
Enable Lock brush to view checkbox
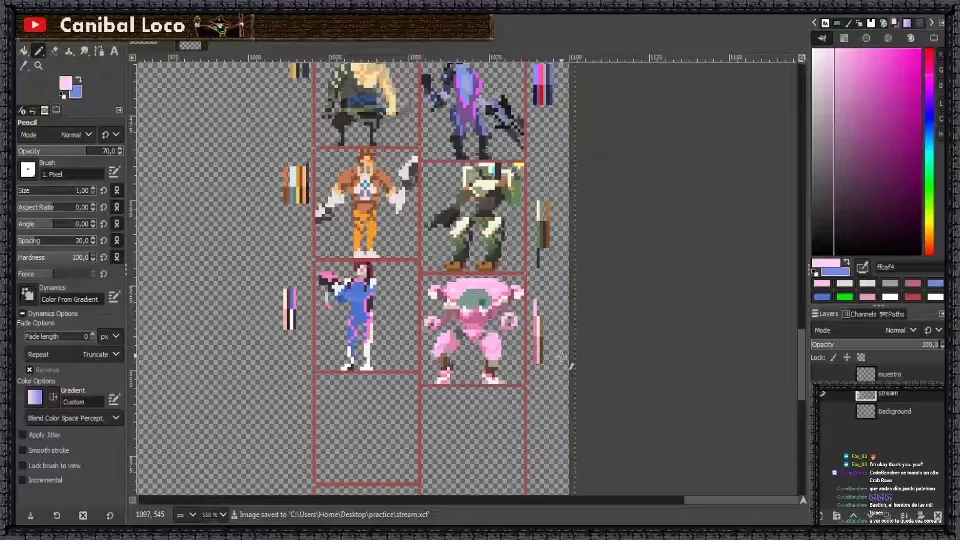pos(23,465)
